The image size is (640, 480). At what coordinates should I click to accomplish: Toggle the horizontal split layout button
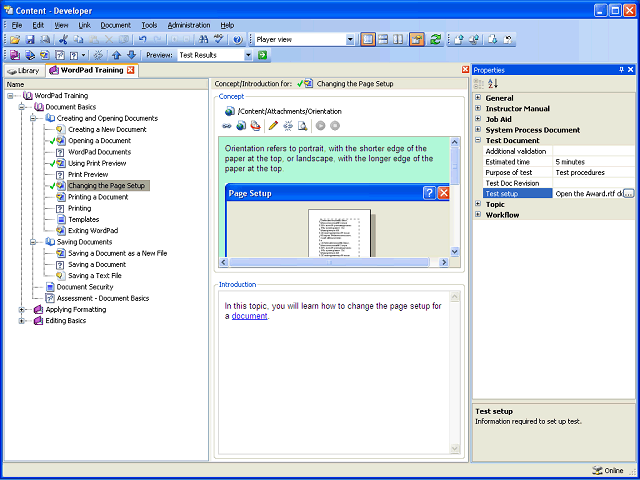[383, 40]
